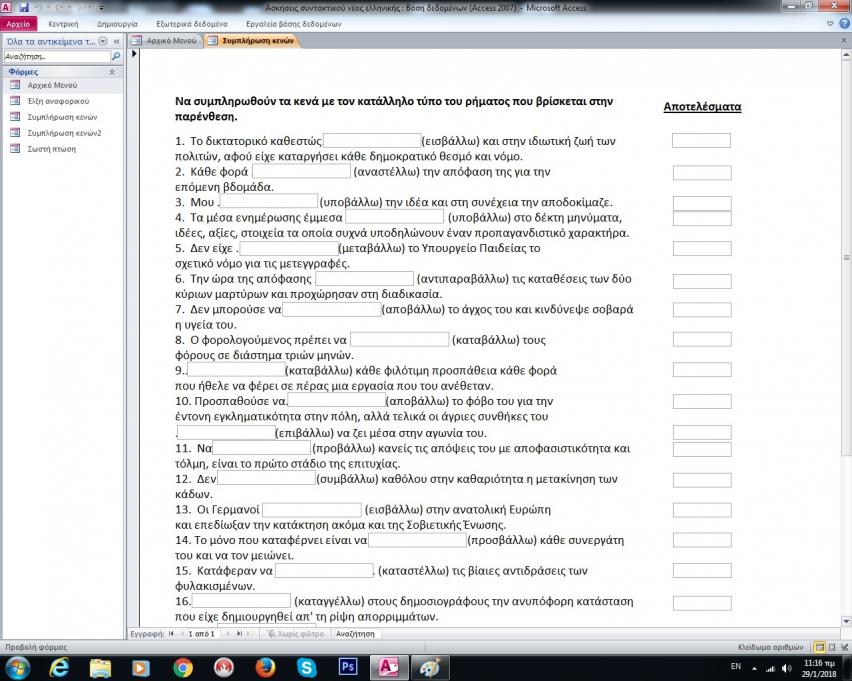This screenshot has width=852, height=681.
Task: Select the Συμπλήρωση κενών document tab
Action: [252, 41]
